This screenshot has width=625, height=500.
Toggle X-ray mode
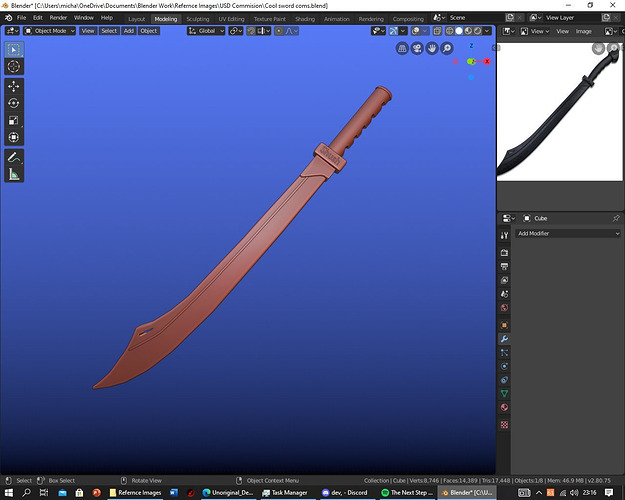437,31
